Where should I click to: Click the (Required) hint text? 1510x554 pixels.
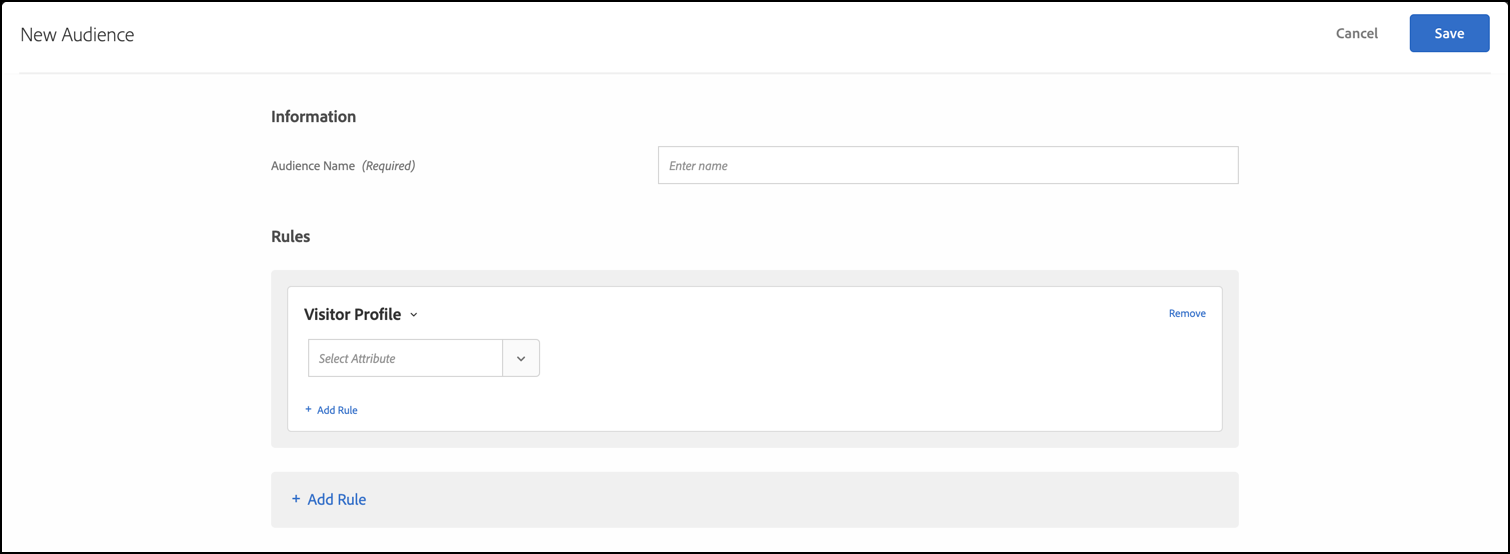coord(388,166)
